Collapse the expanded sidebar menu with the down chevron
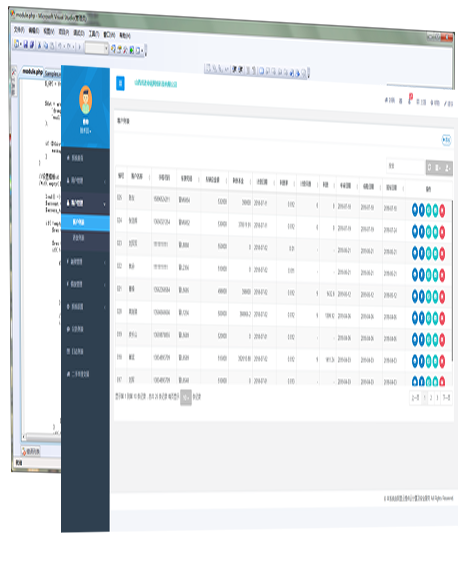Screen dimensions: 459x572 [85, 203]
